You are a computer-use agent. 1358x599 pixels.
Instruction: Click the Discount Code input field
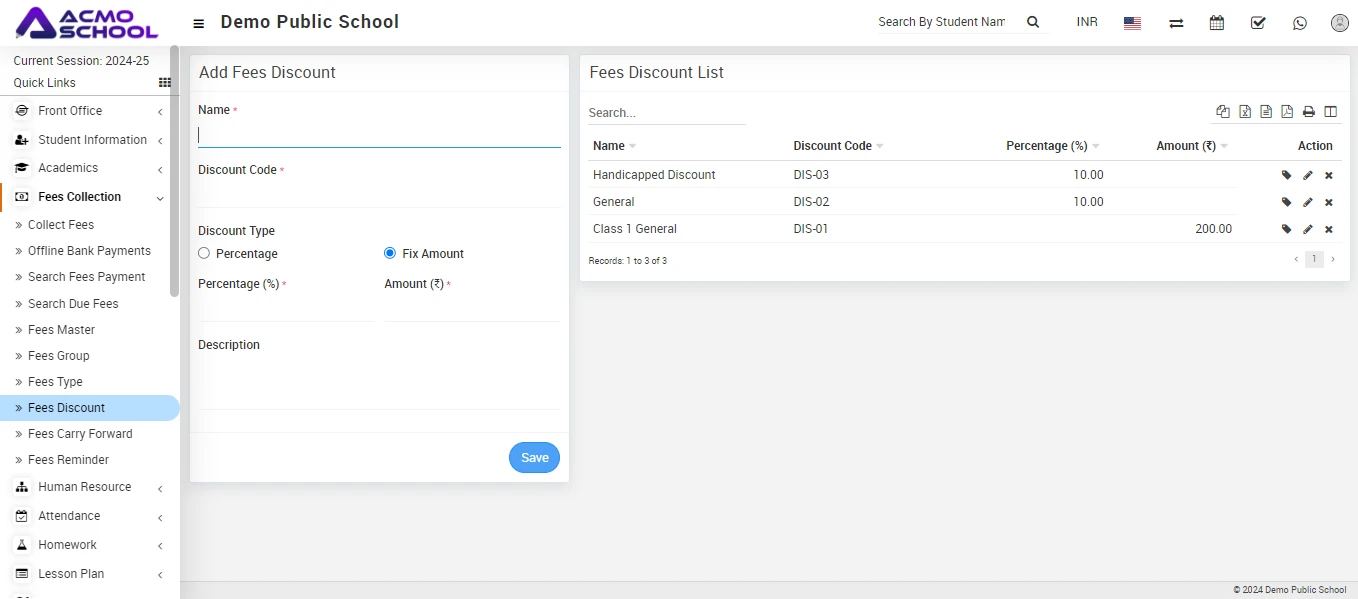pos(379,195)
